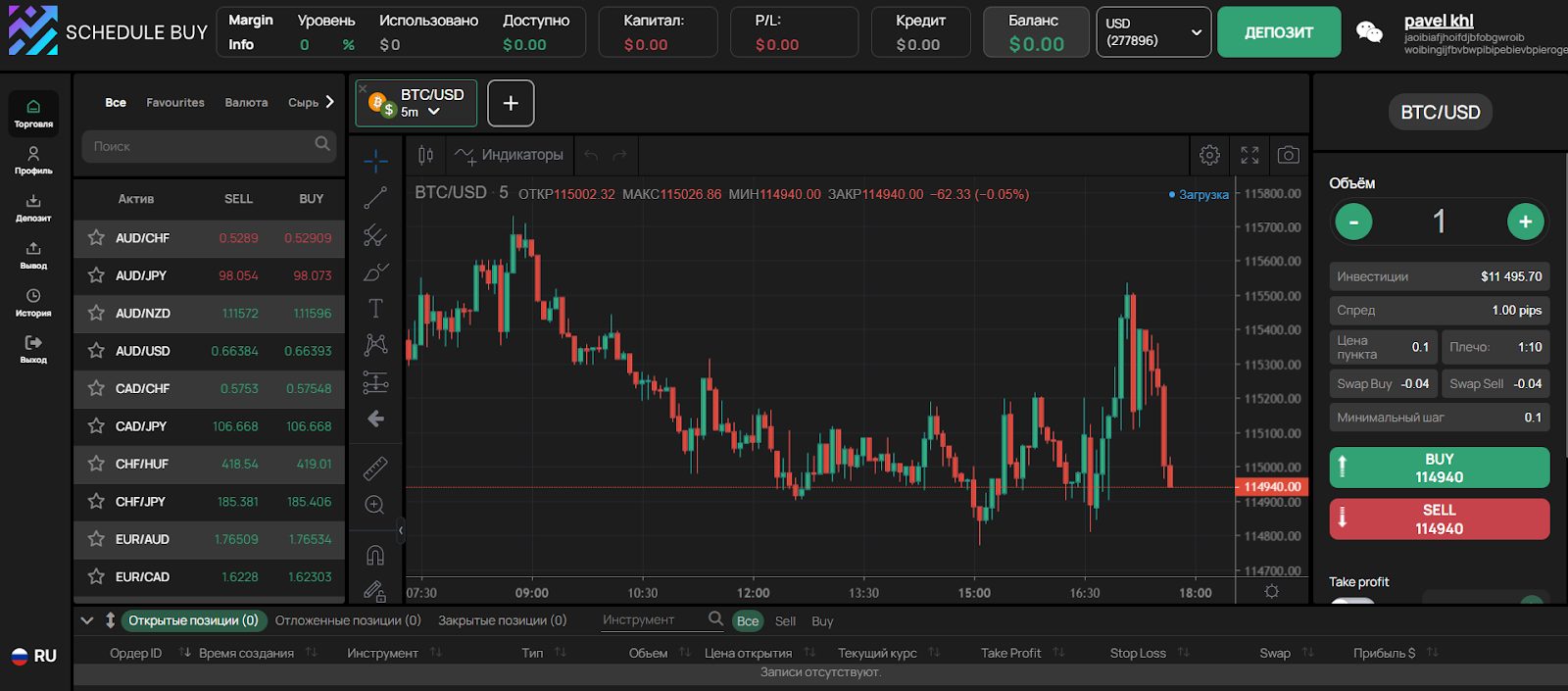Show more asset categories with arrow
Screen dimensions: 1568x691
coord(330,102)
